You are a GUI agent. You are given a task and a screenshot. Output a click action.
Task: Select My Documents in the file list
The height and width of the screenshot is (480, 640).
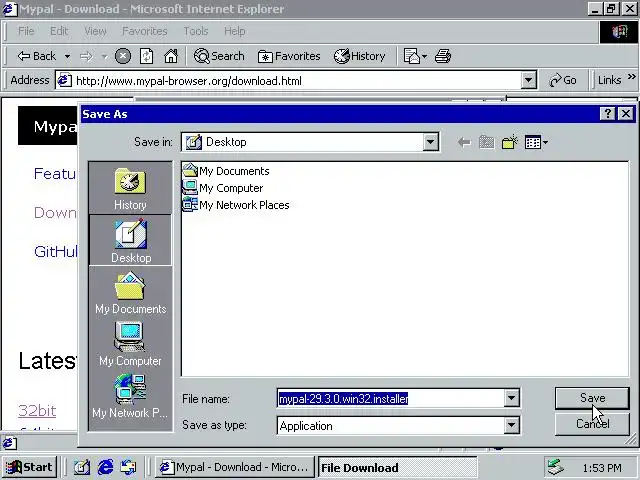(x=226, y=171)
